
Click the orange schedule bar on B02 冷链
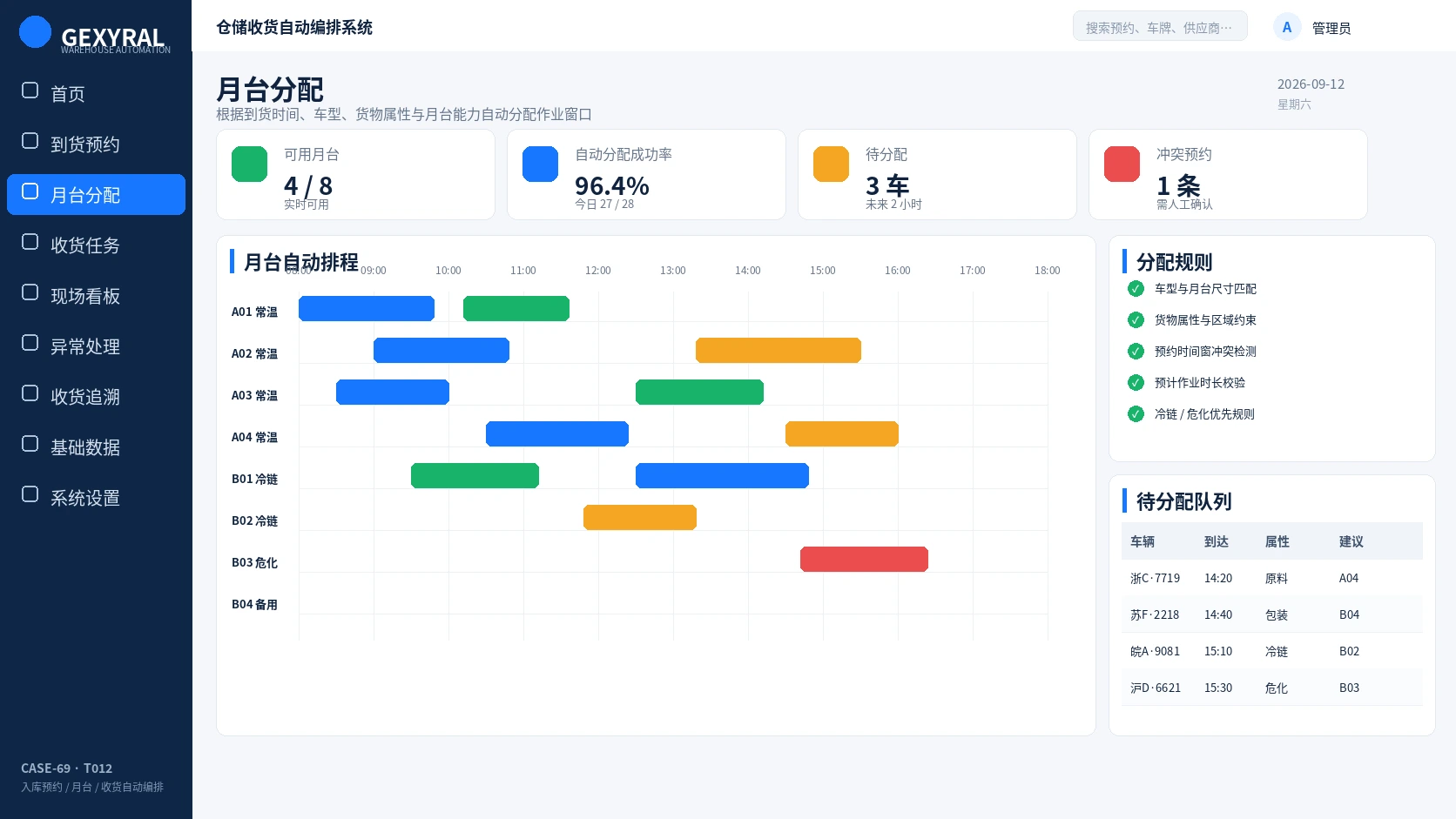click(x=640, y=517)
